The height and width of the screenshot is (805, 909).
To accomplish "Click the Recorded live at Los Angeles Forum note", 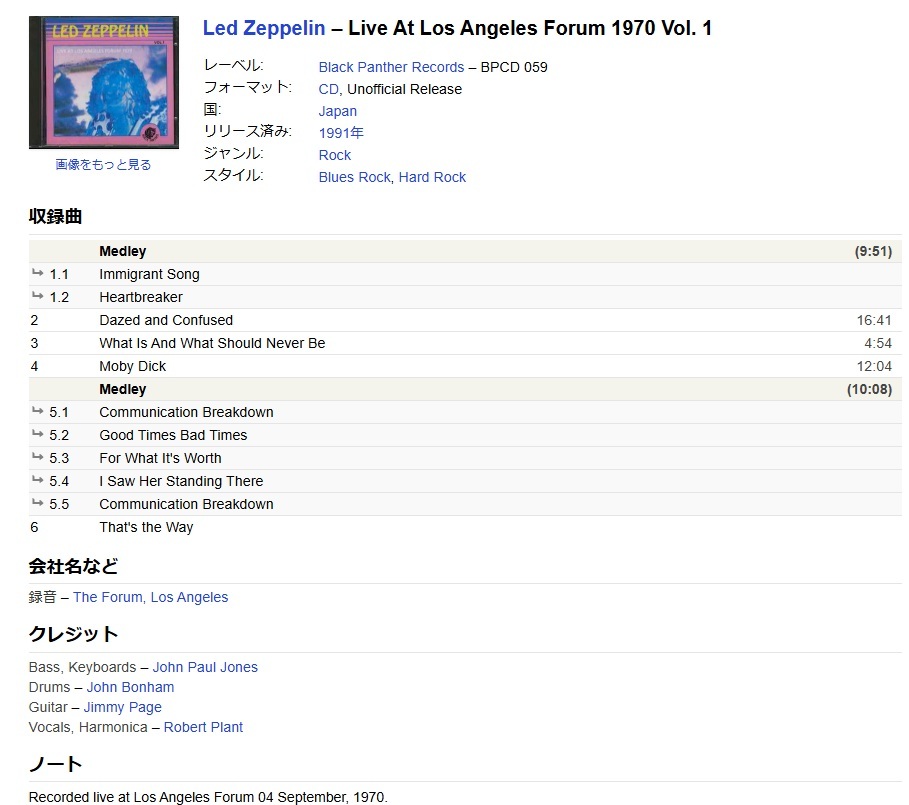I will 208,797.
